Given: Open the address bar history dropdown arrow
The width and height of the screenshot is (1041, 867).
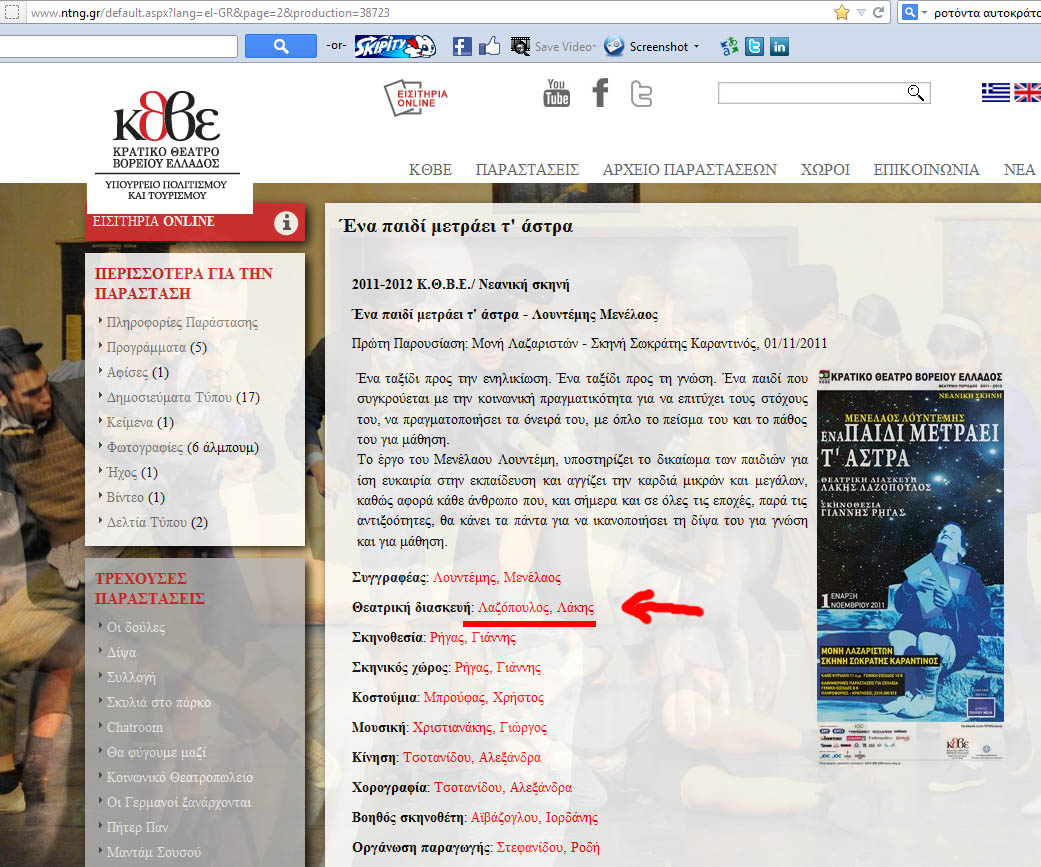Looking at the screenshot, I should [861, 12].
